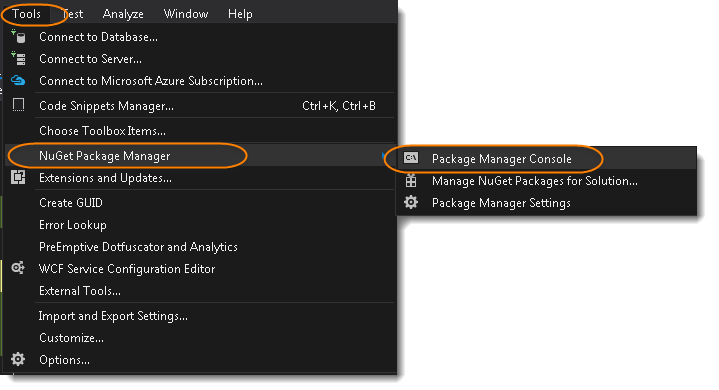Click the Code Snippets Manager icon
Image resolution: width=719 pixels, height=390 pixels.
(x=18, y=105)
